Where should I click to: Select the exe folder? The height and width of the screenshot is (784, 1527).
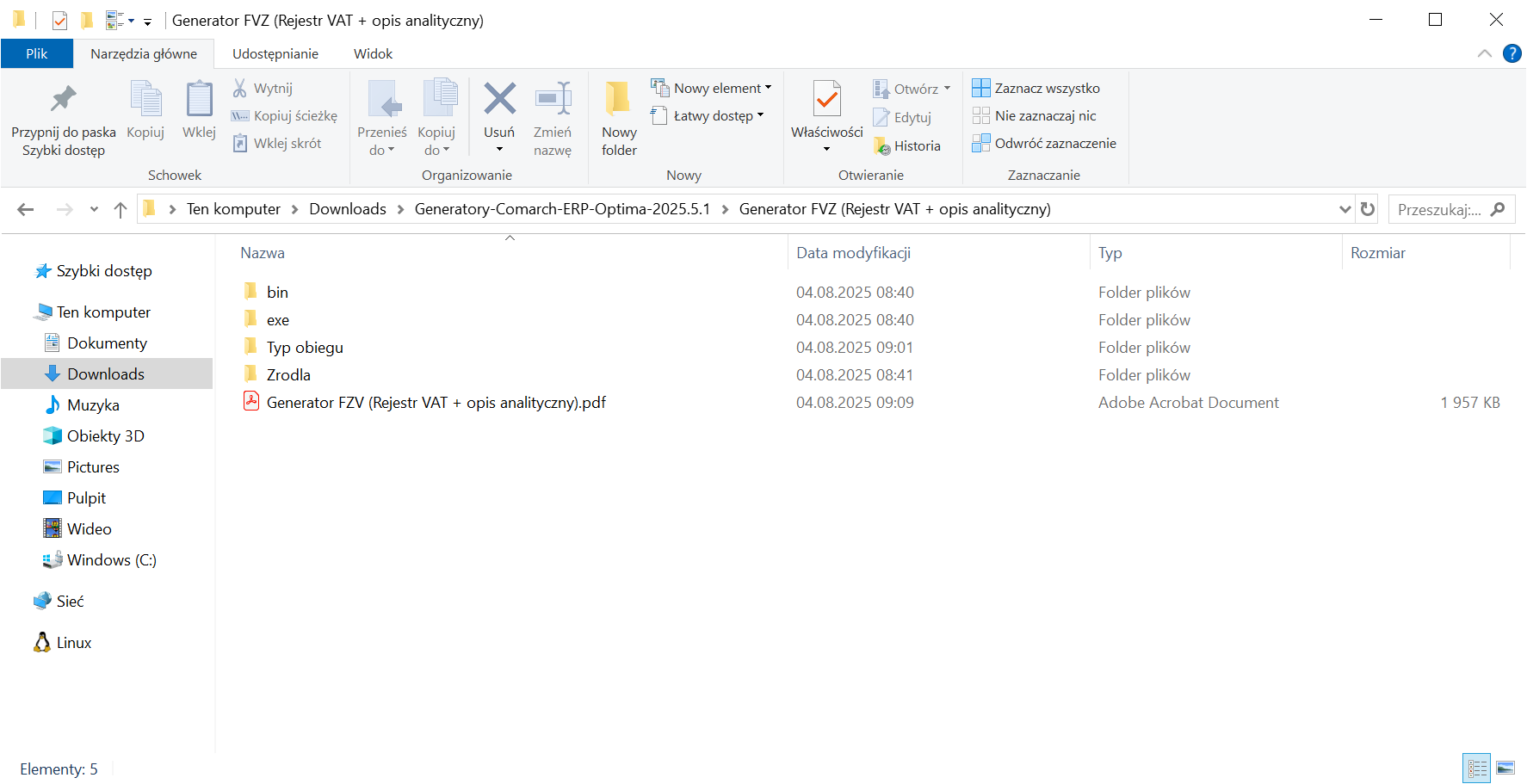point(278,320)
